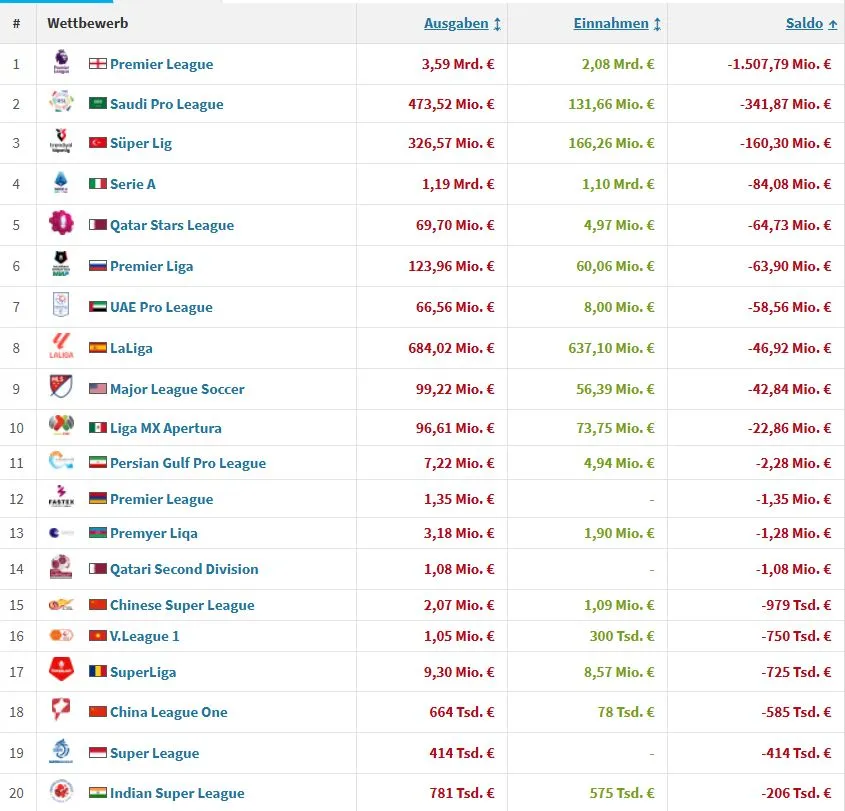845x811 pixels.
Task: Click the England flag in row 1
Action: click(x=98, y=64)
